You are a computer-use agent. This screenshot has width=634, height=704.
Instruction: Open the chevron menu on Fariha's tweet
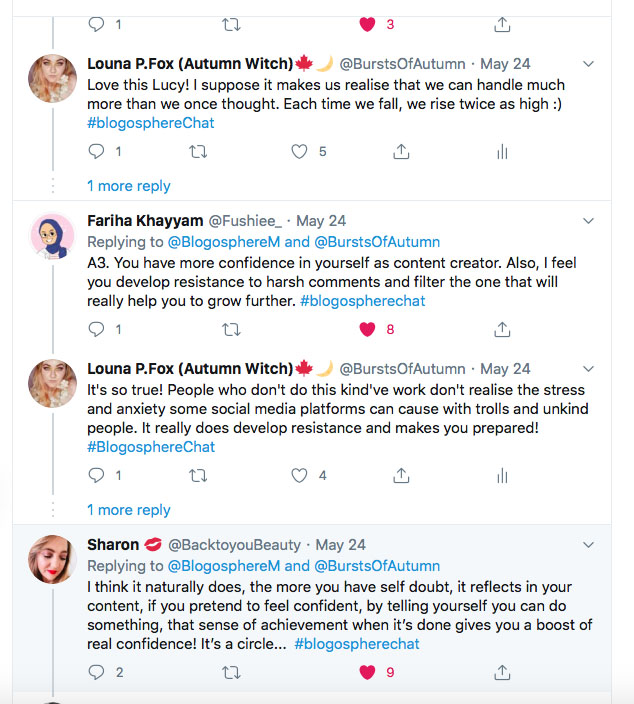coord(588,221)
